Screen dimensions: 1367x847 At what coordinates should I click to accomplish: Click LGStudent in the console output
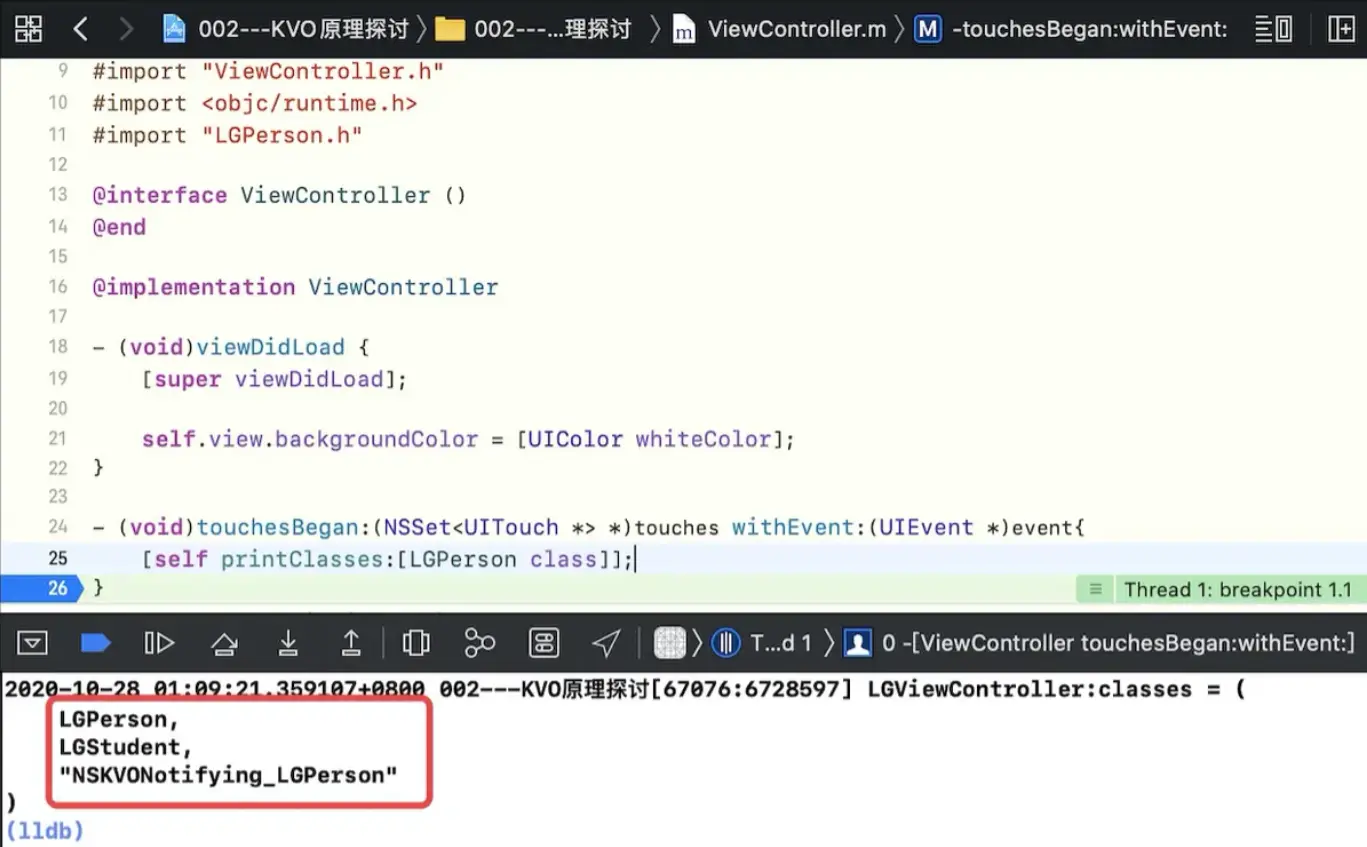click(x=119, y=747)
